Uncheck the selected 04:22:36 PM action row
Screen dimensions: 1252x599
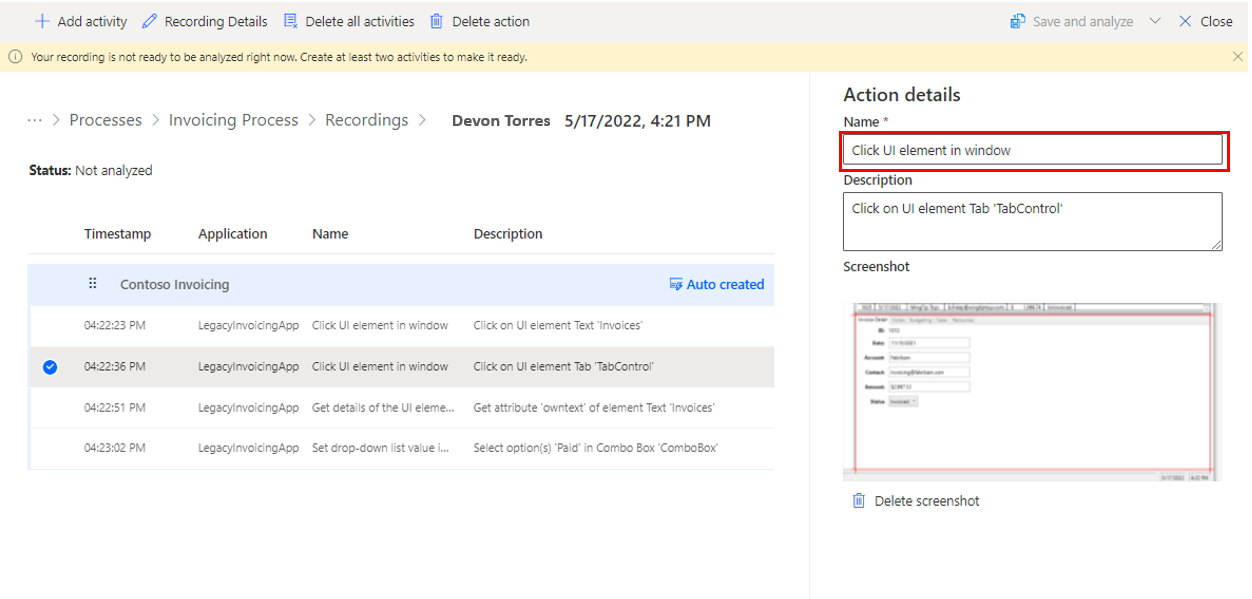coord(50,367)
